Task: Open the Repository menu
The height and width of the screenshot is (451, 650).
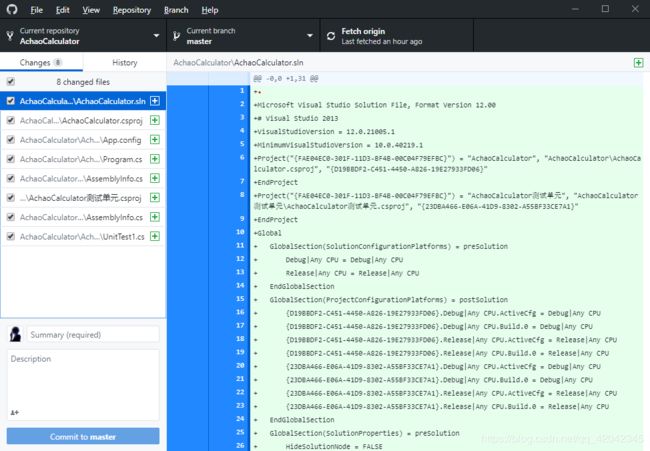Action: pos(132,10)
